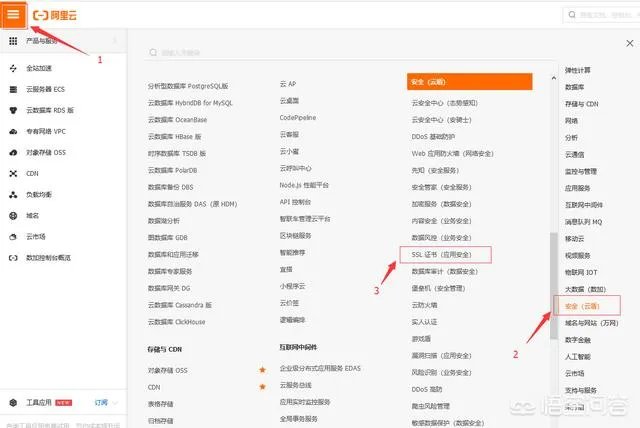640x428 pixels.
Task: Toggle favorite star next to CDN row
Action: (x=262, y=387)
